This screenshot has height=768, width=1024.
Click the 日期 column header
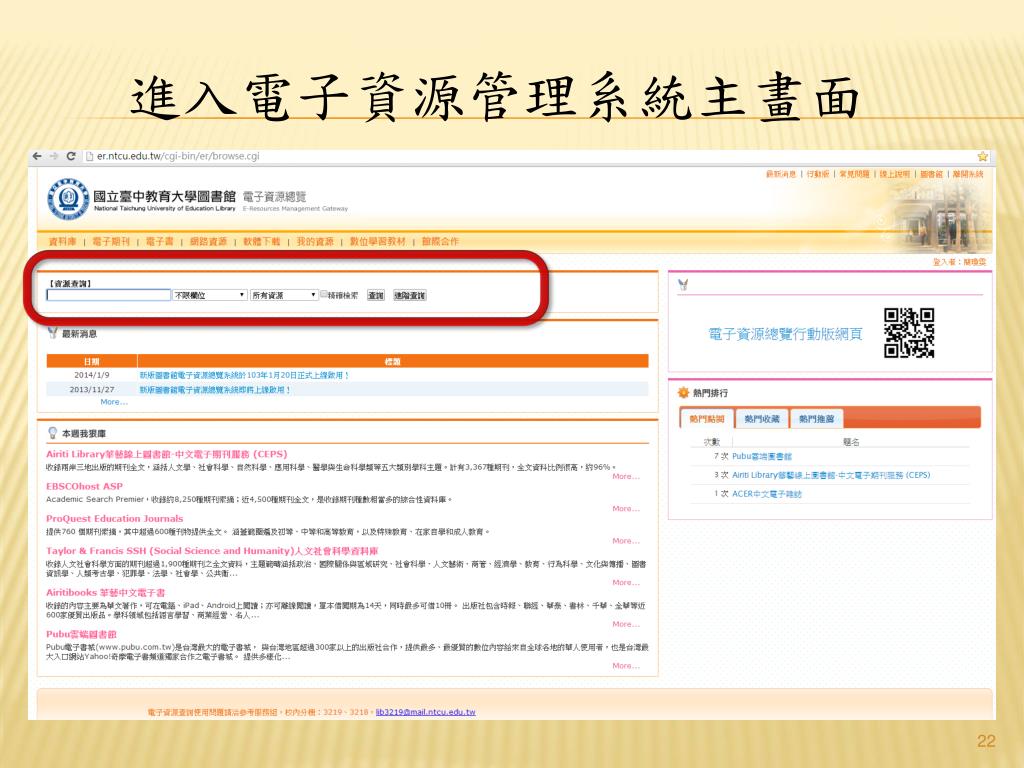(91, 361)
